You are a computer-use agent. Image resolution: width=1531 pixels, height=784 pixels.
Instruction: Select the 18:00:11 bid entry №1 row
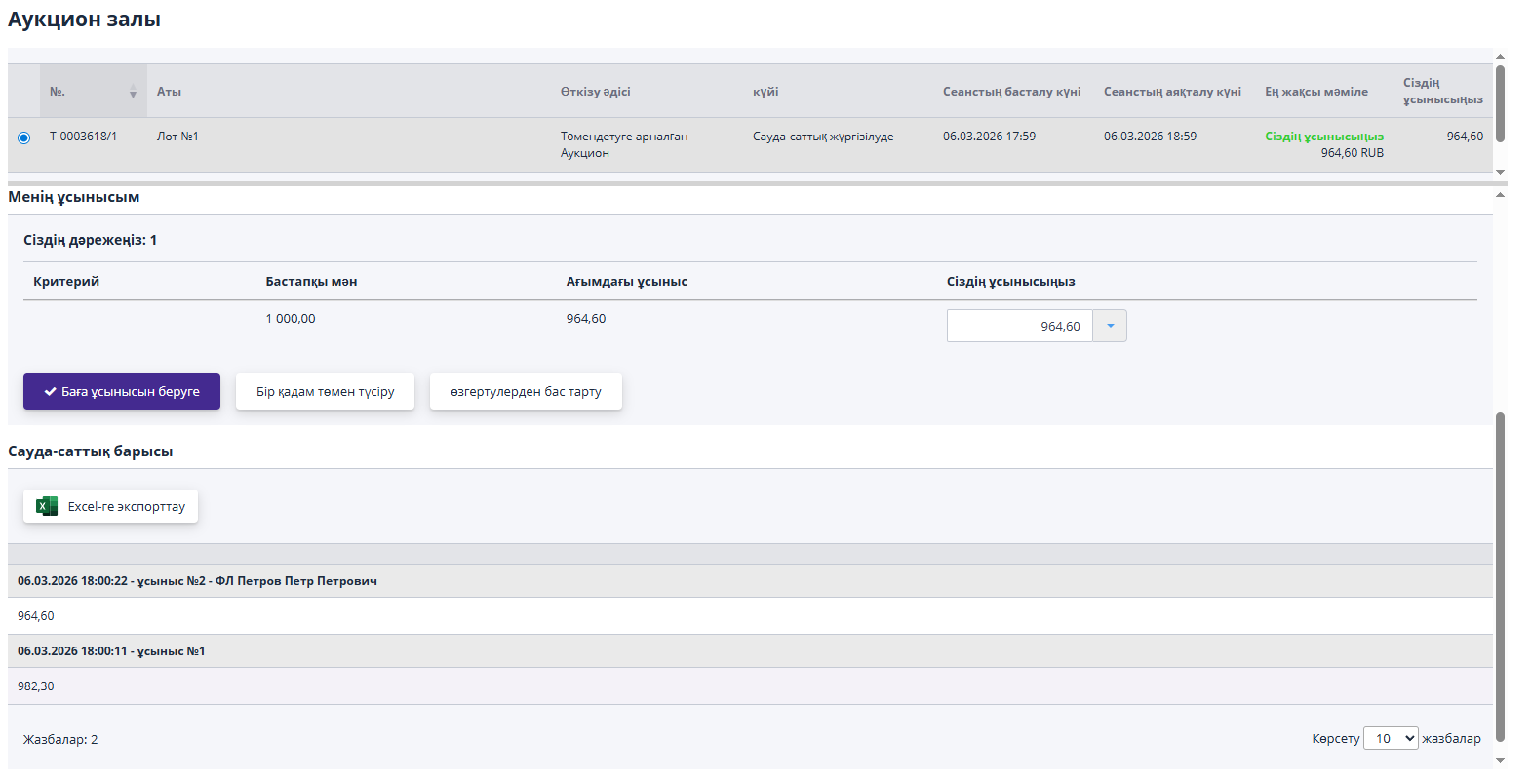click(111, 651)
